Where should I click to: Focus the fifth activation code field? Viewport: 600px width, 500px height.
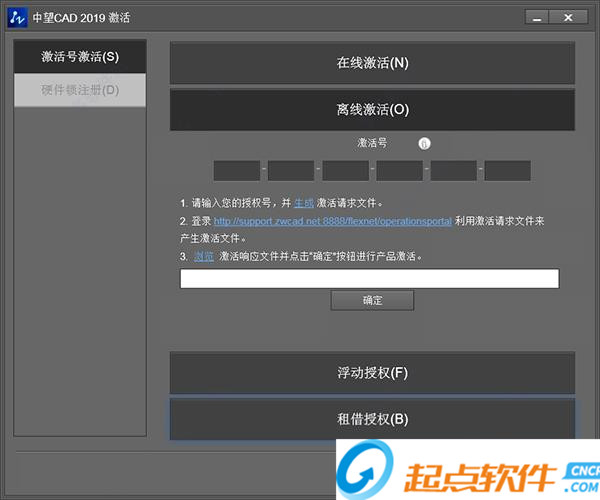(x=453, y=171)
